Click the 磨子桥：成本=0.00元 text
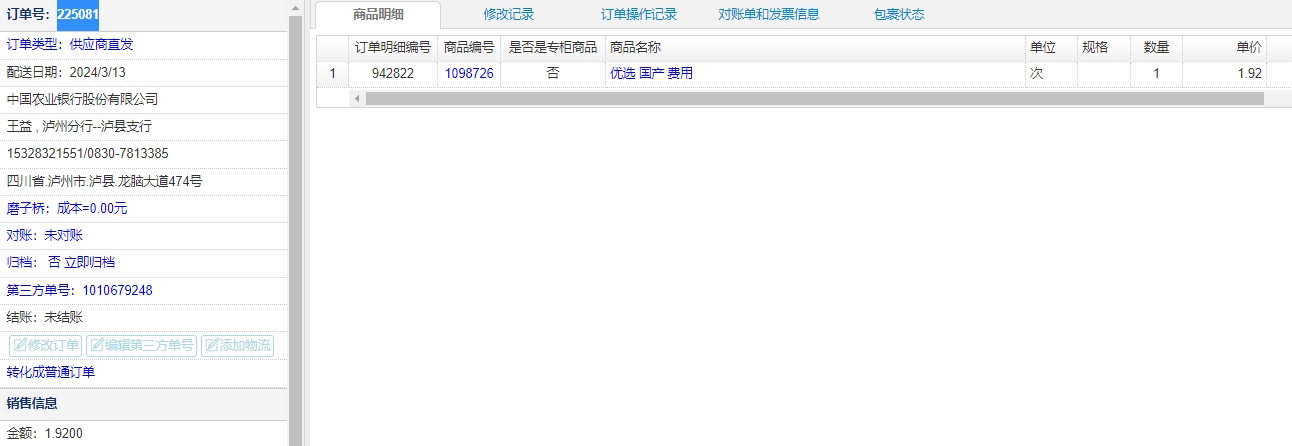 (67, 208)
